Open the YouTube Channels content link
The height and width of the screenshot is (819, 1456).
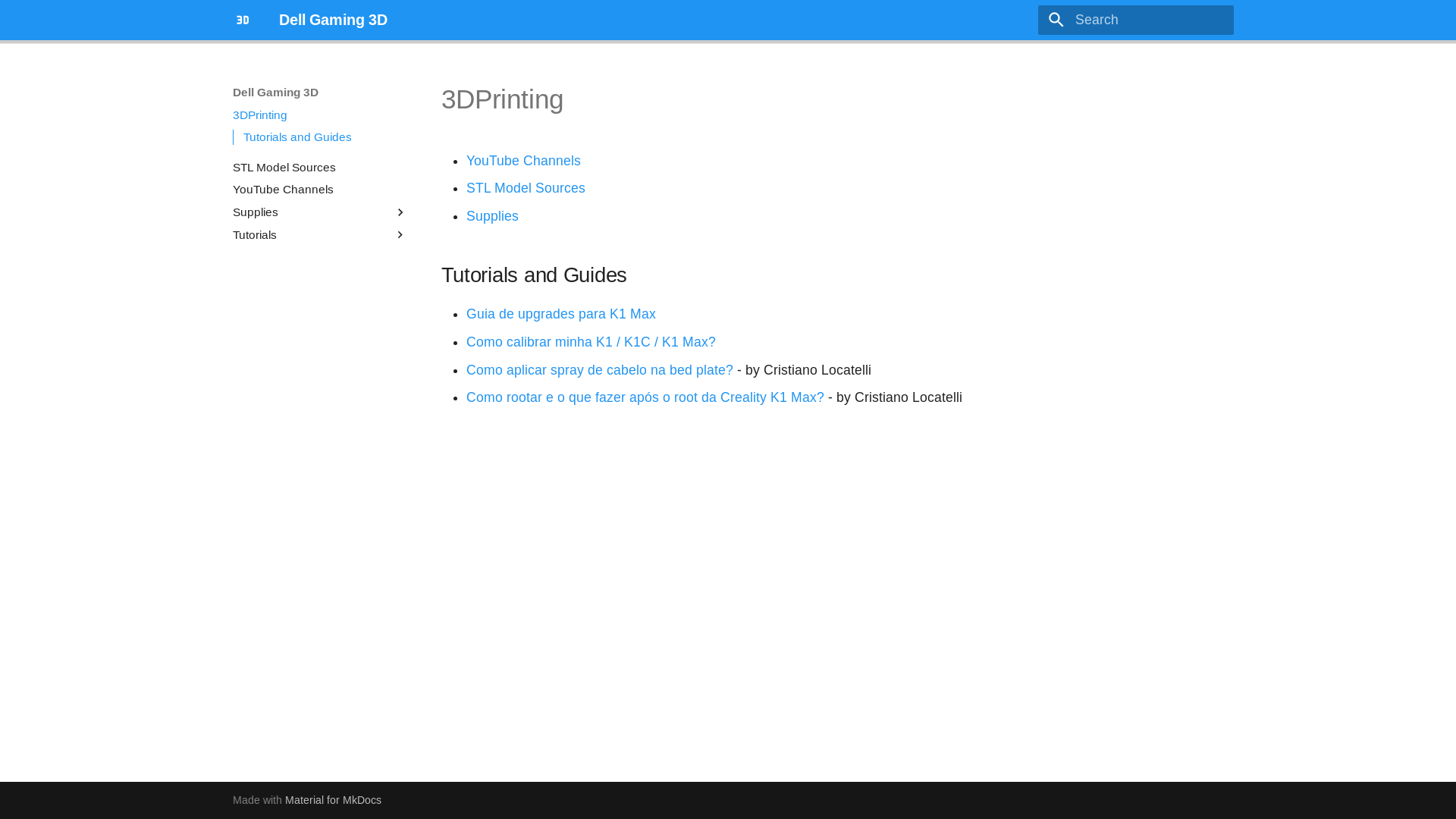[x=523, y=161]
